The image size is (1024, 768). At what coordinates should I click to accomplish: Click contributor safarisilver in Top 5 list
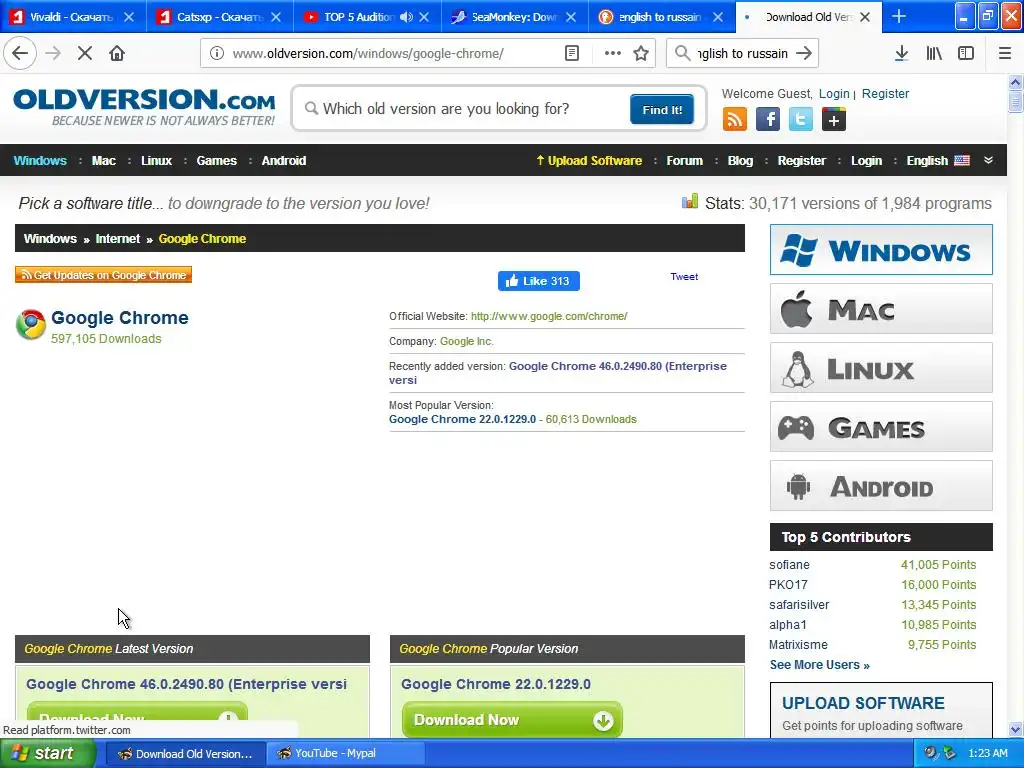coord(799,605)
